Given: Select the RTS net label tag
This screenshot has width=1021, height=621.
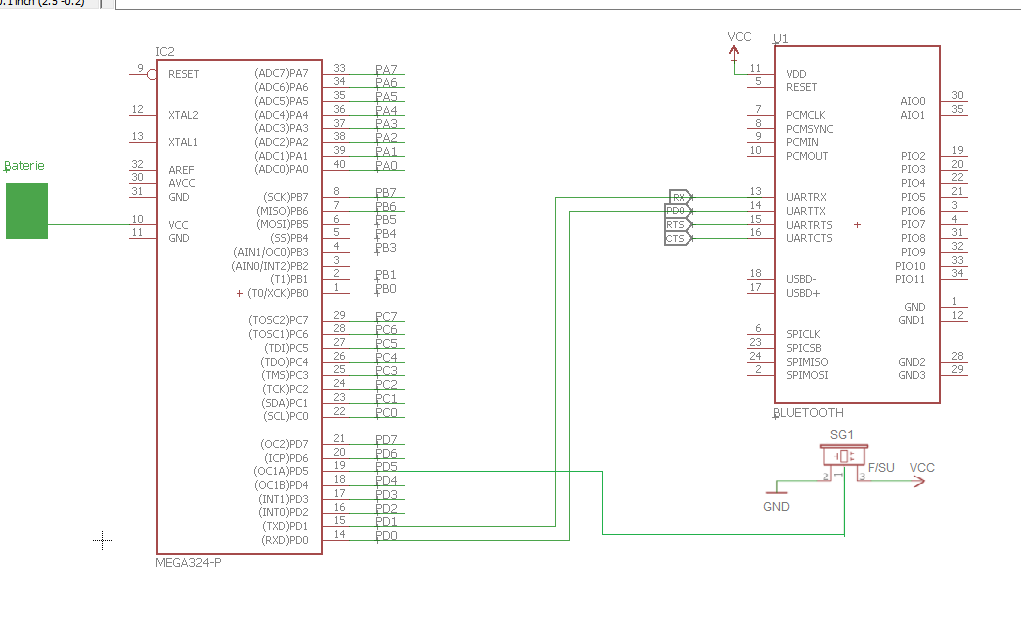Looking at the screenshot, I should tap(677, 225).
